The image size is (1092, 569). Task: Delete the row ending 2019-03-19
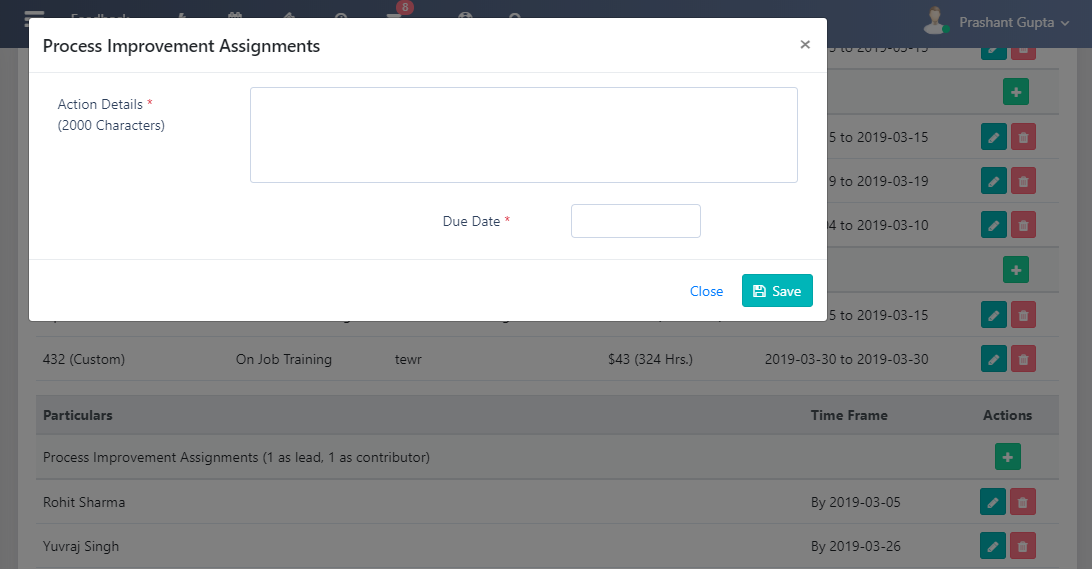pyautogui.click(x=1023, y=181)
